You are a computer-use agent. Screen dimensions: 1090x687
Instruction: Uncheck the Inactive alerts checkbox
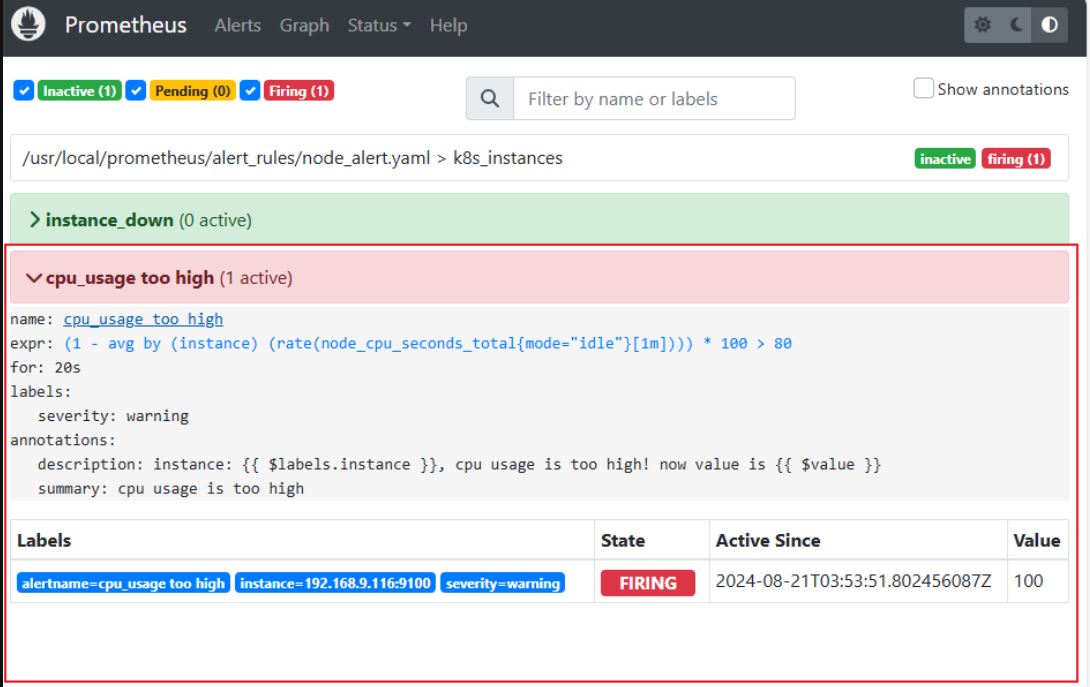[24, 90]
